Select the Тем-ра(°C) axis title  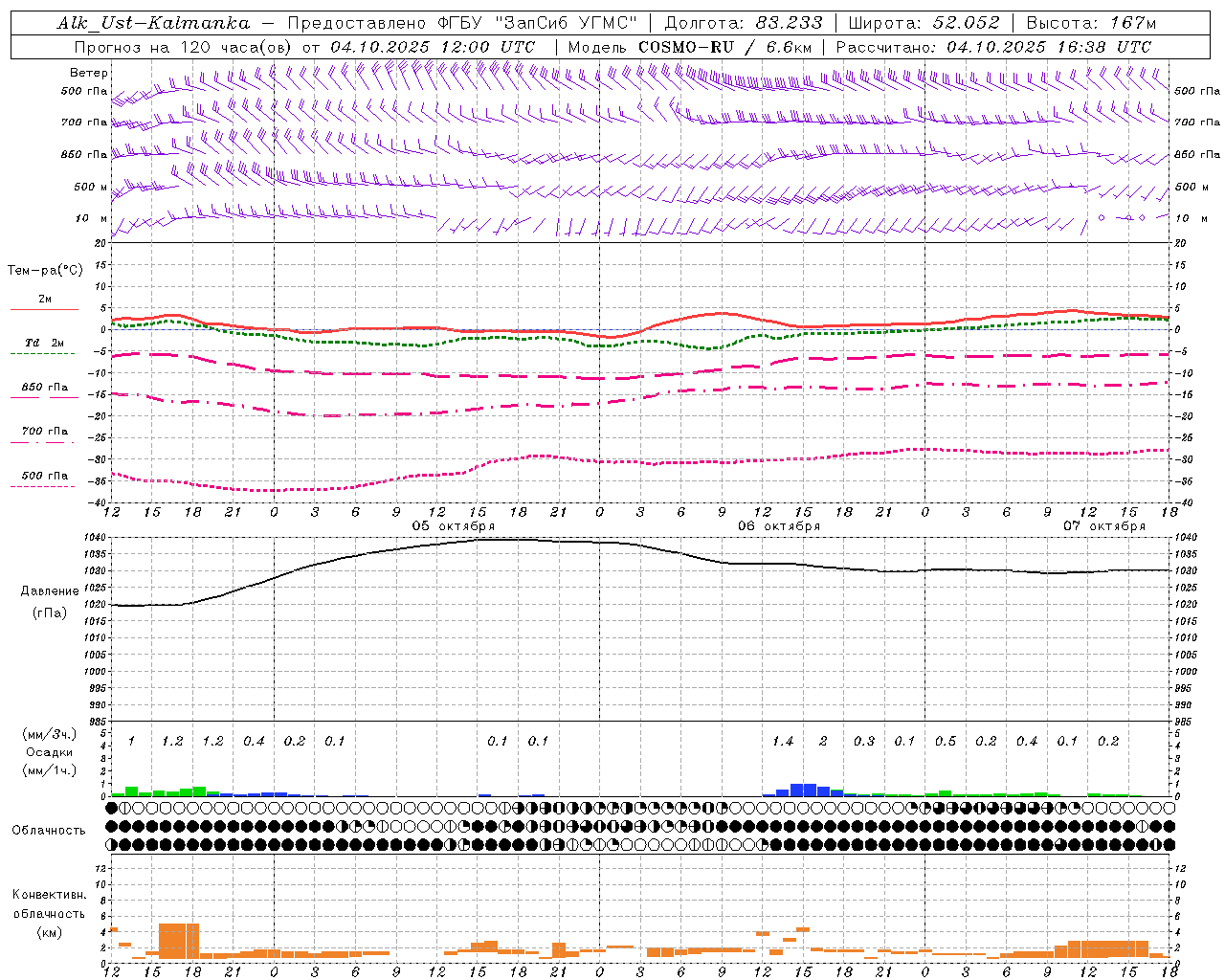click(45, 271)
